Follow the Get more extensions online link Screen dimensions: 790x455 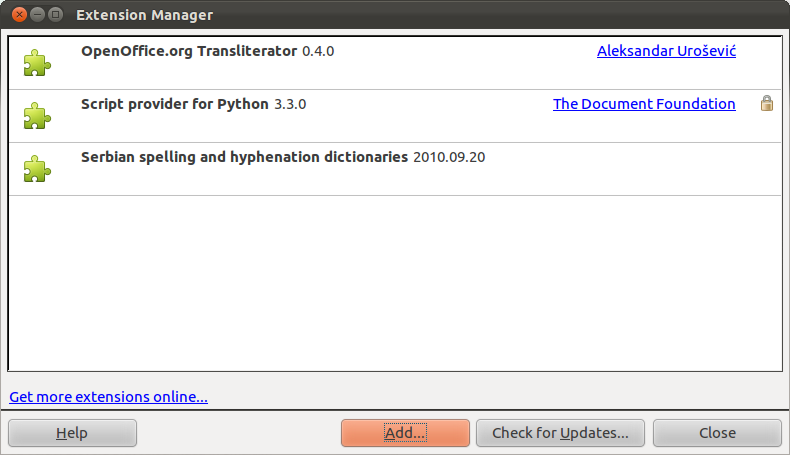(108, 397)
